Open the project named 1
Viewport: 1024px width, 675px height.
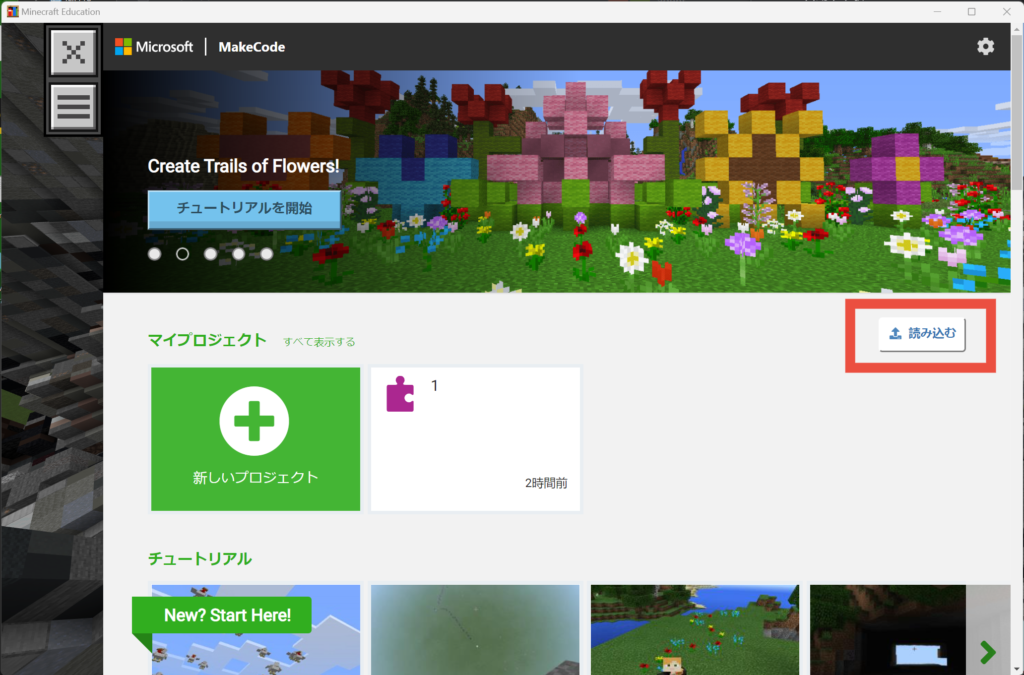pos(475,439)
